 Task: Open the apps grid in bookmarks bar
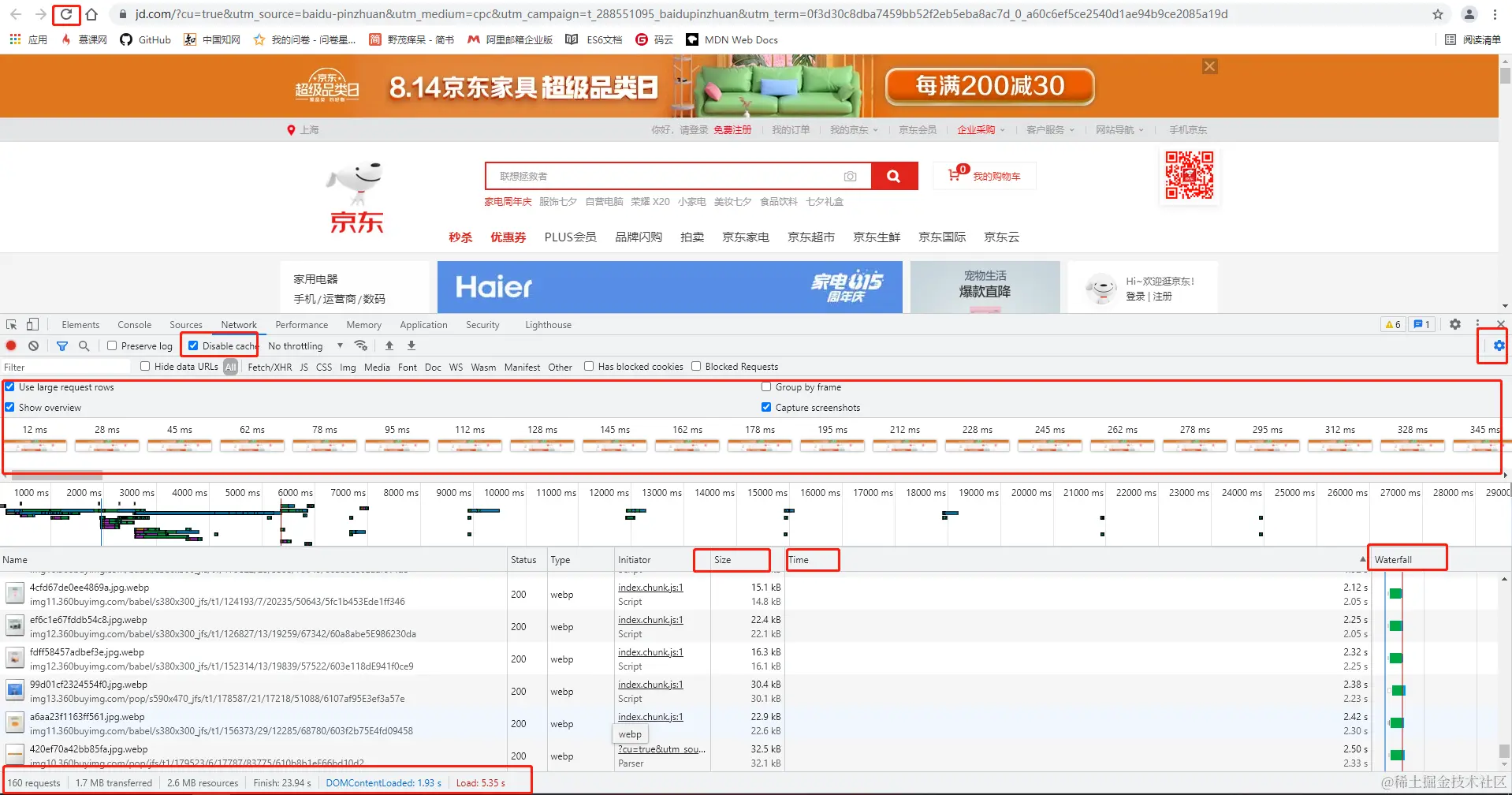coord(15,39)
